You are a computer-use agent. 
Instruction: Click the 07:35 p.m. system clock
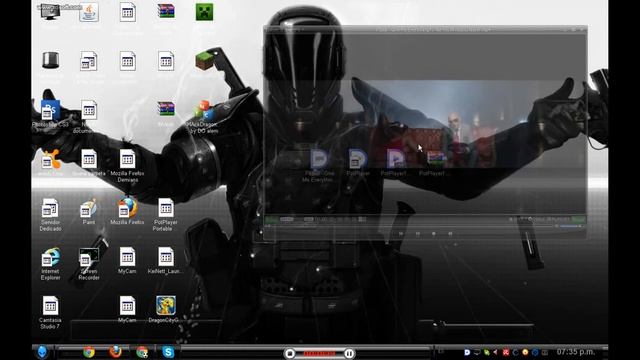(576, 351)
